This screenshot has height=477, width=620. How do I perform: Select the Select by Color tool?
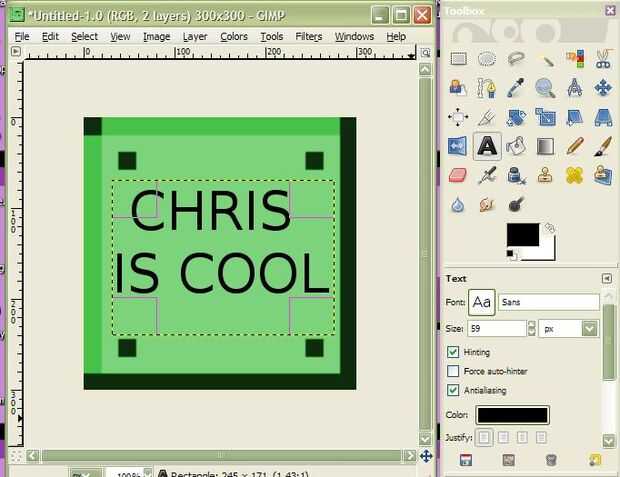coord(575,59)
